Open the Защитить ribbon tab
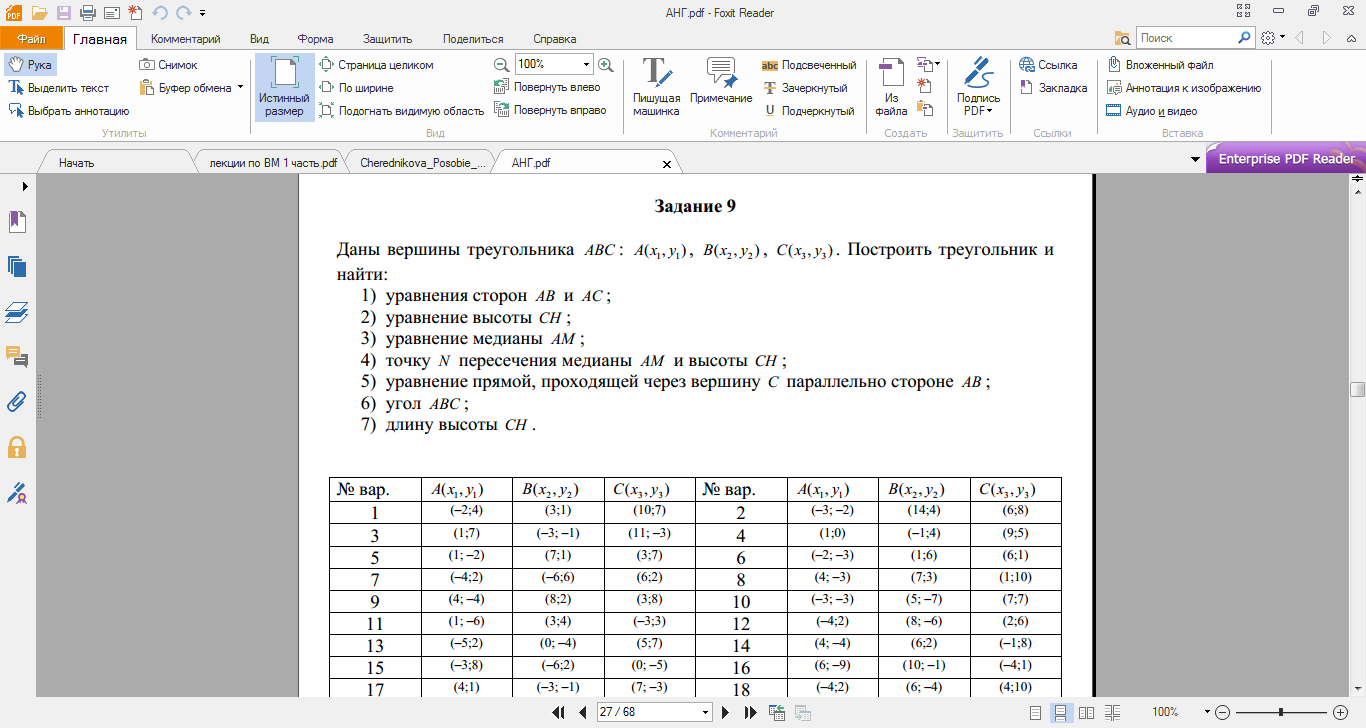Screen dimensions: 1366x728 coord(388,39)
